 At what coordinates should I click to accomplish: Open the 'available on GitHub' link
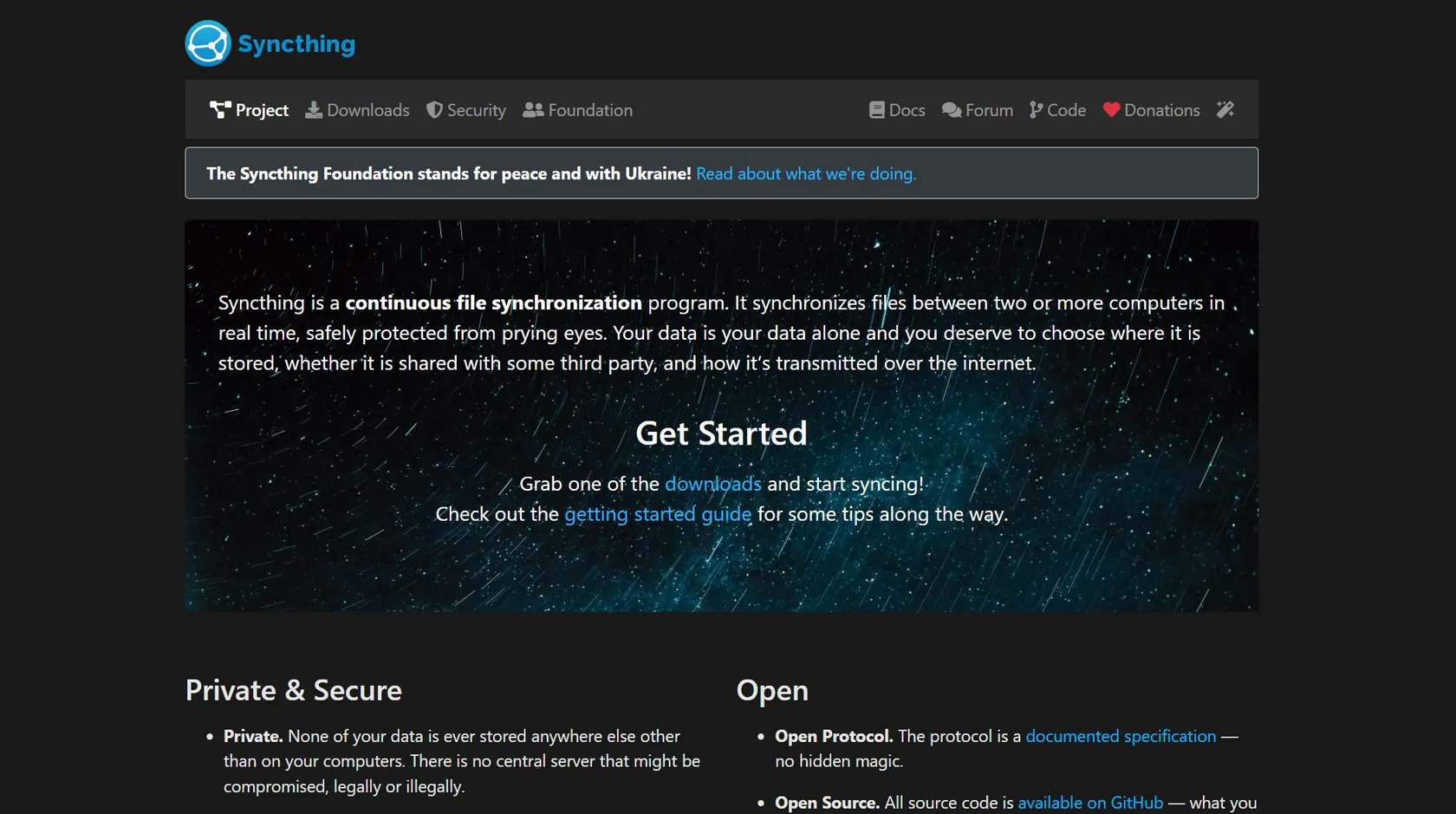pos(1090,803)
